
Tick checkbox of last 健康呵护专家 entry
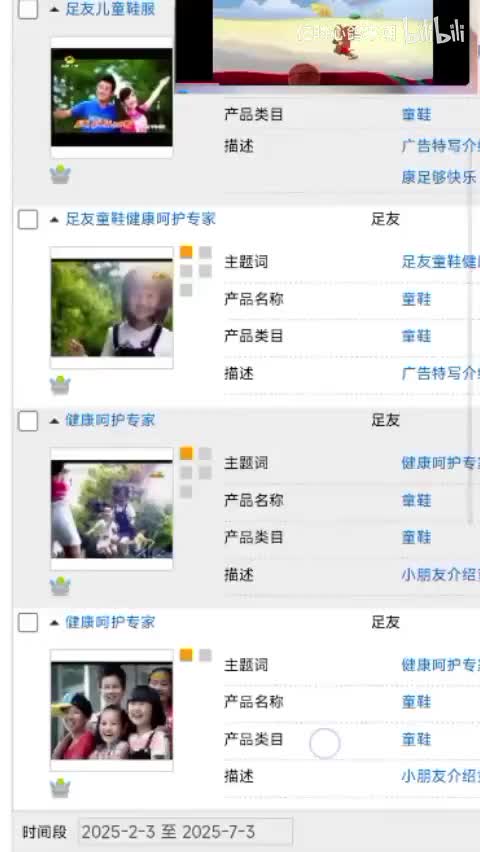28,622
